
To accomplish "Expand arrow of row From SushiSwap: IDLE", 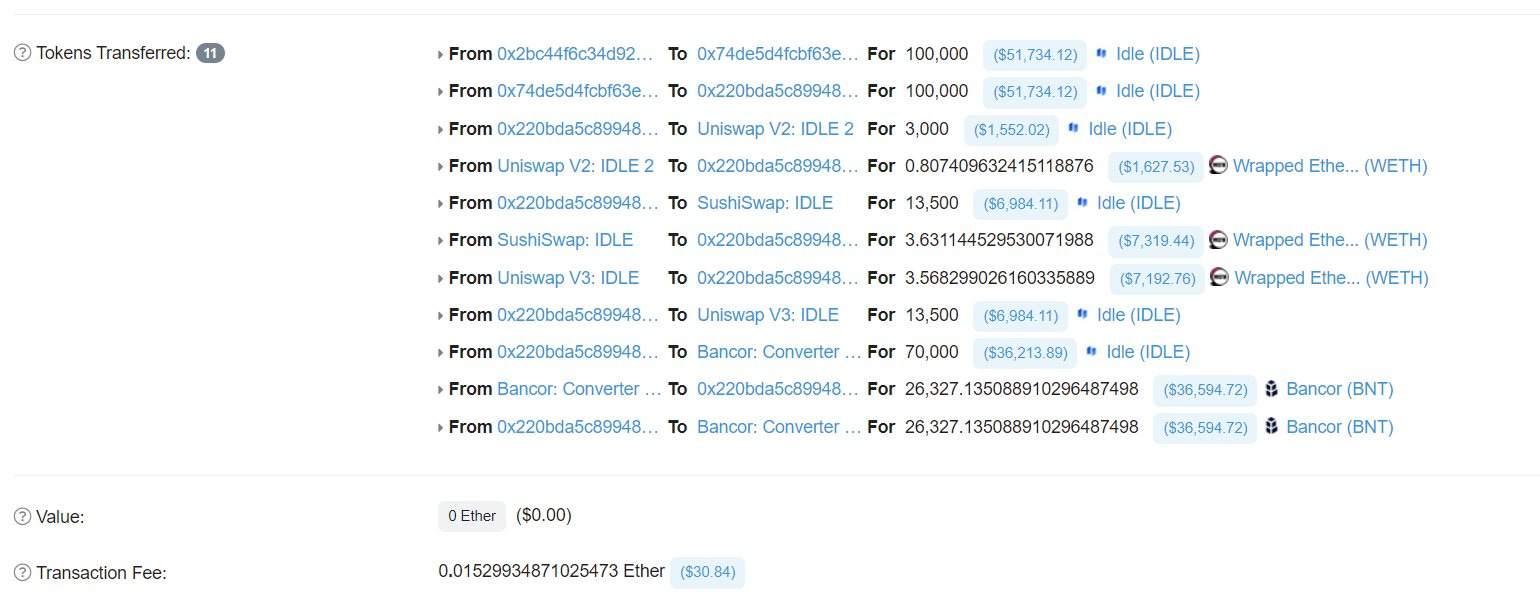I will coord(441,241).
